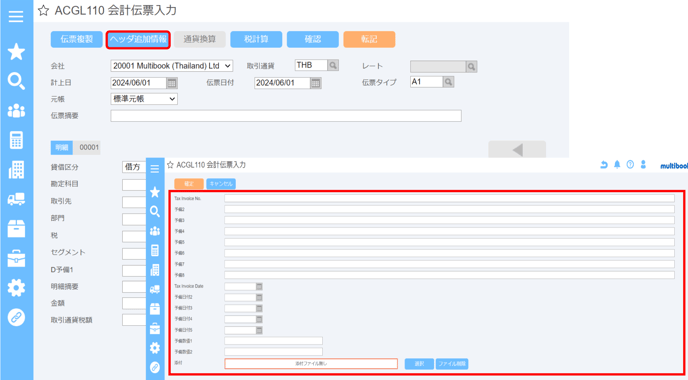
Task: Open hamburger menu in the popup window sidebar
Action: [x=154, y=169]
